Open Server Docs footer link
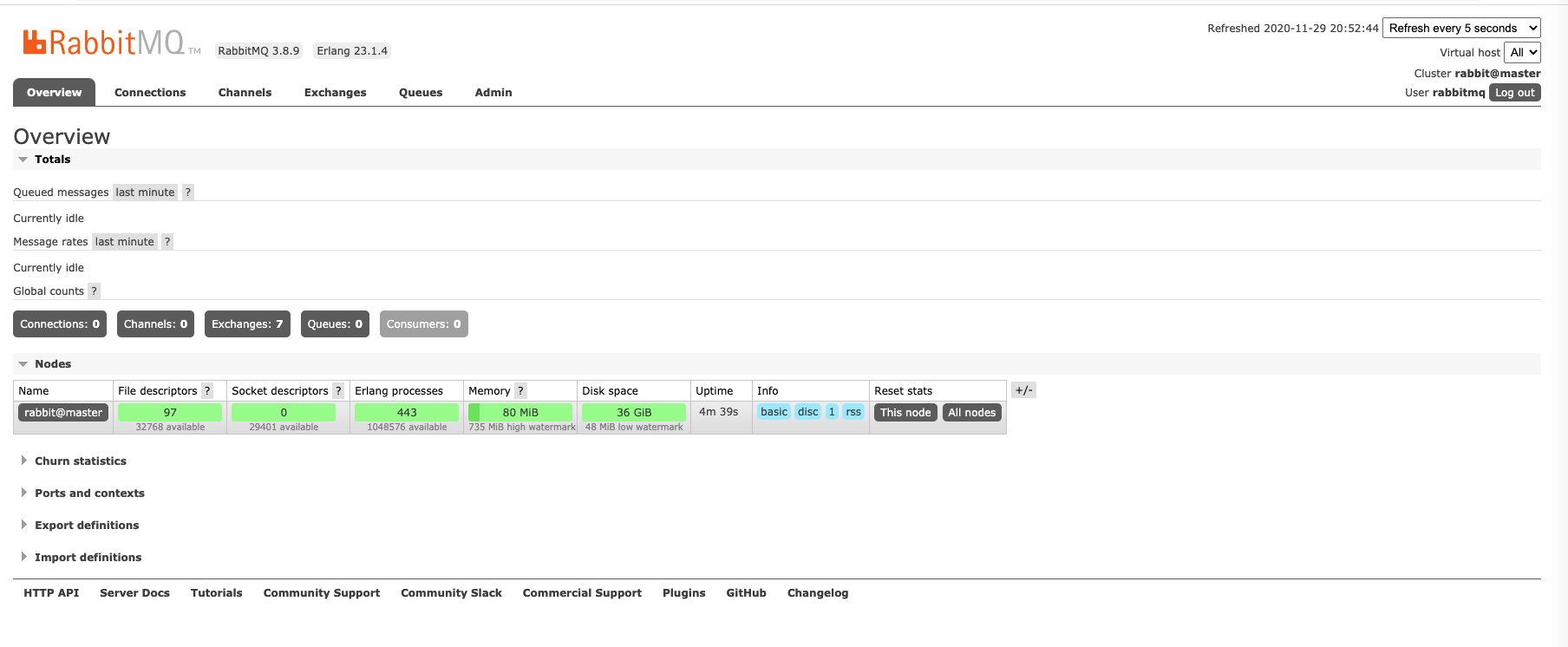The width and height of the screenshot is (1568, 647). [x=134, y=593]
